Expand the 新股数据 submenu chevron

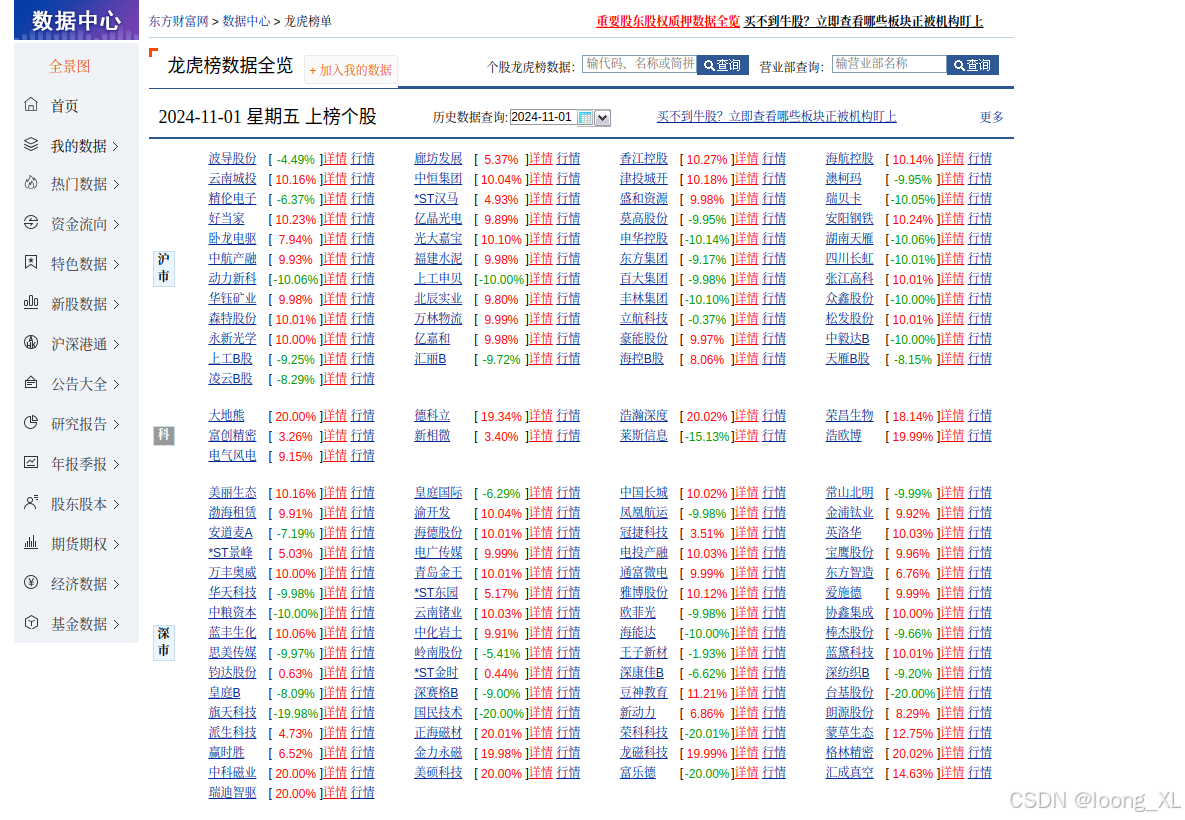click(x=116, y=305)
